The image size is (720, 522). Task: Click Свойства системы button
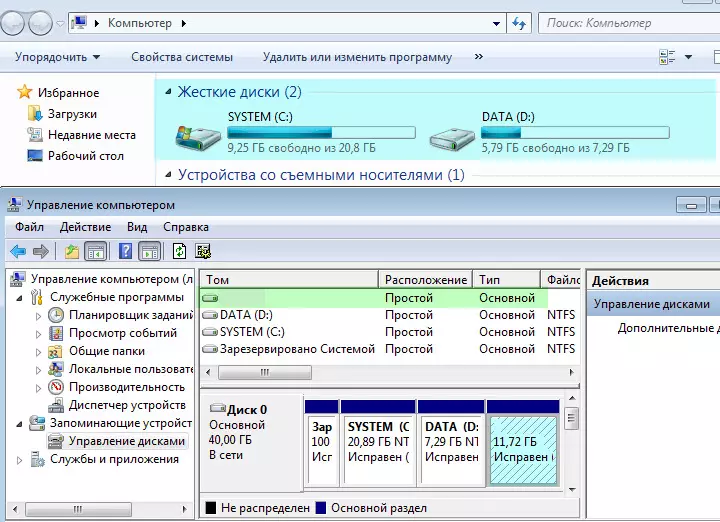[x=182, y=57]
